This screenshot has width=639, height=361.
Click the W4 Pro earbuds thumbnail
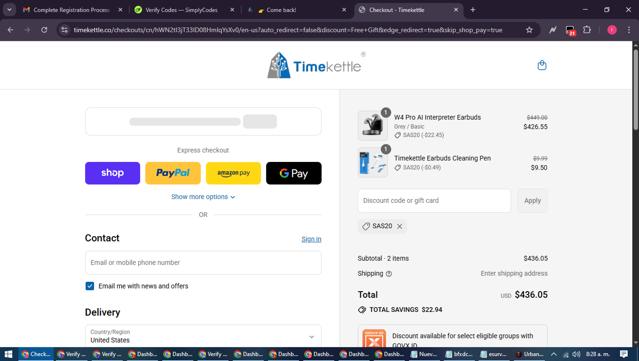click(372, 125)
